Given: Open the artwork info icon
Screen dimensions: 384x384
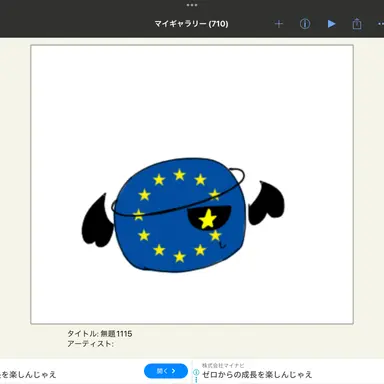Looking at the screenshot, I should point(305,24).
